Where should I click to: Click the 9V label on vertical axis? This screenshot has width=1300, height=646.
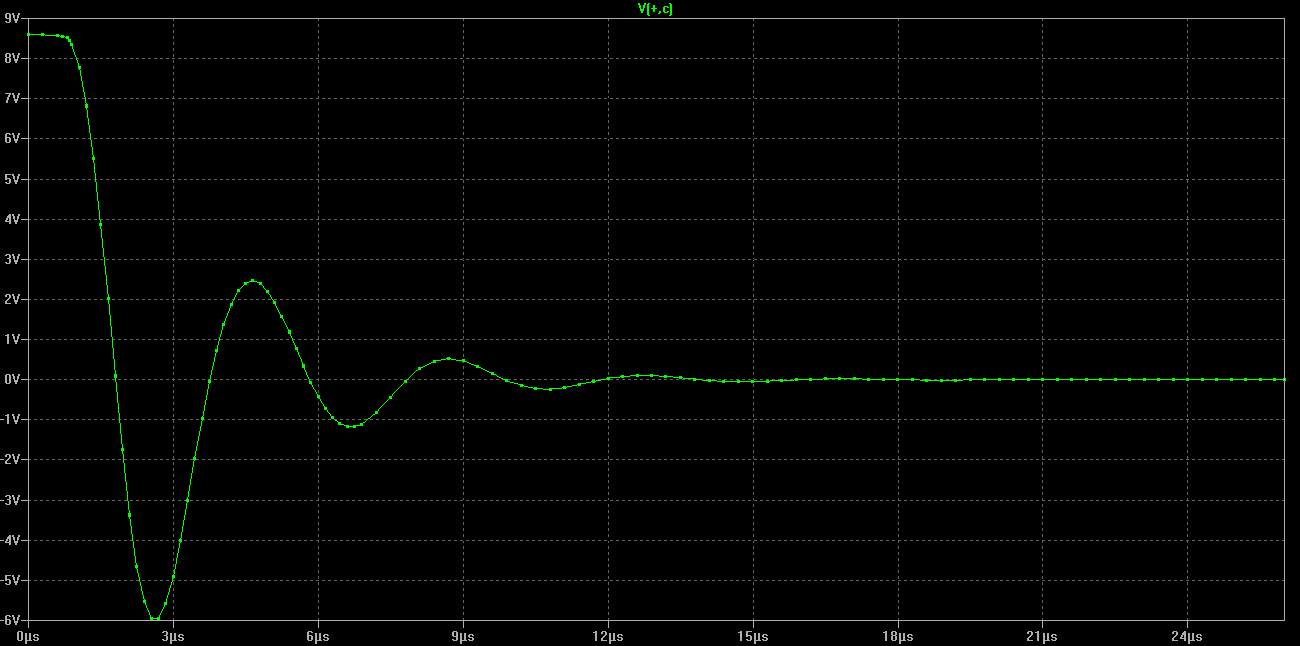[12, 18]
